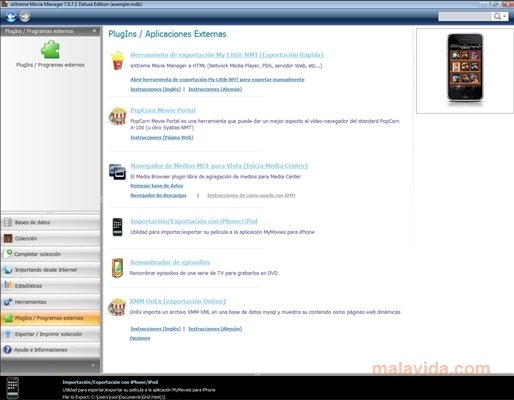Click the Renombrador de episodios icon
The image size is (514, 400).
(117, 268)
